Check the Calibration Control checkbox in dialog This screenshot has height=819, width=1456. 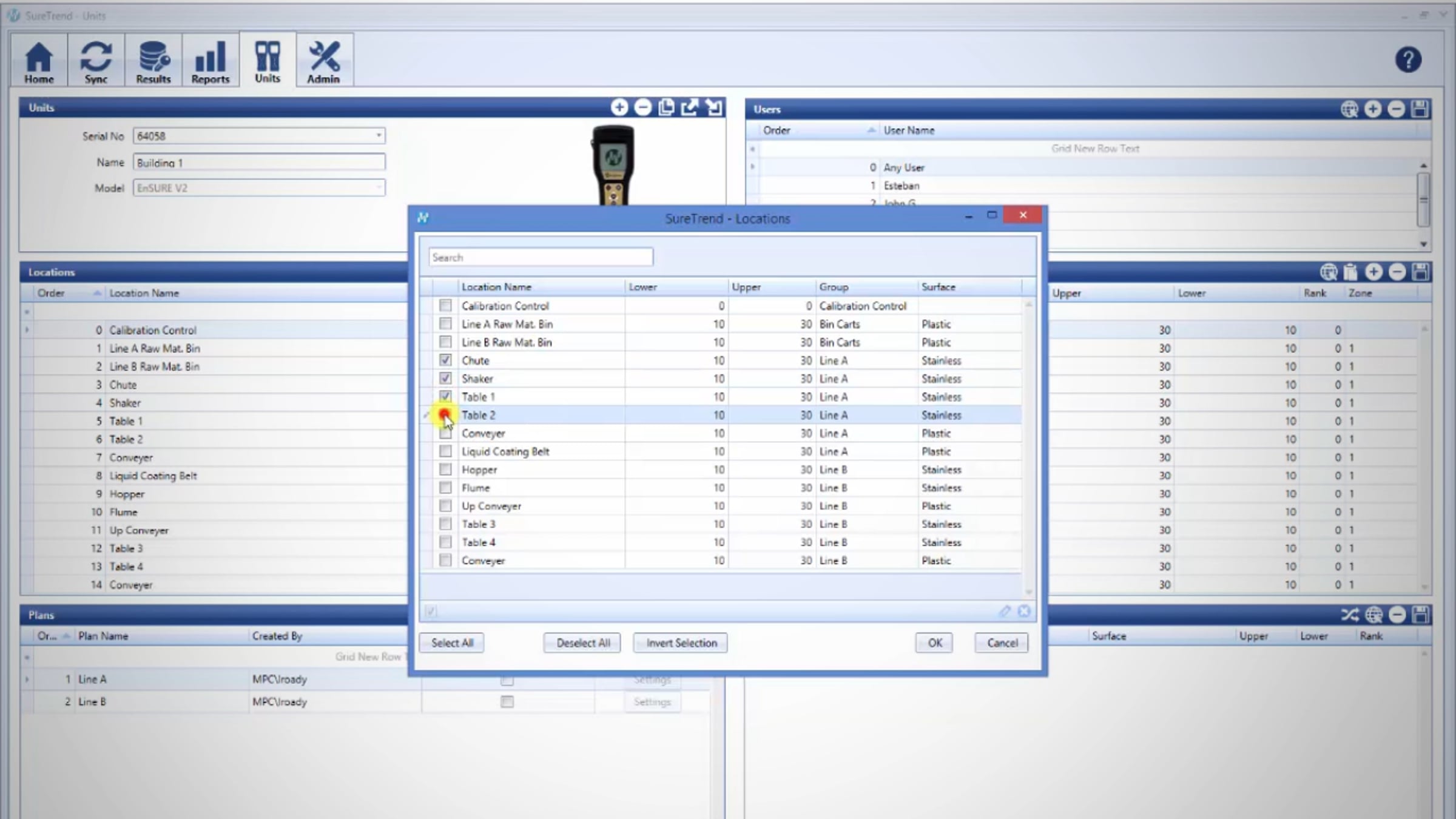click(445, 305)
